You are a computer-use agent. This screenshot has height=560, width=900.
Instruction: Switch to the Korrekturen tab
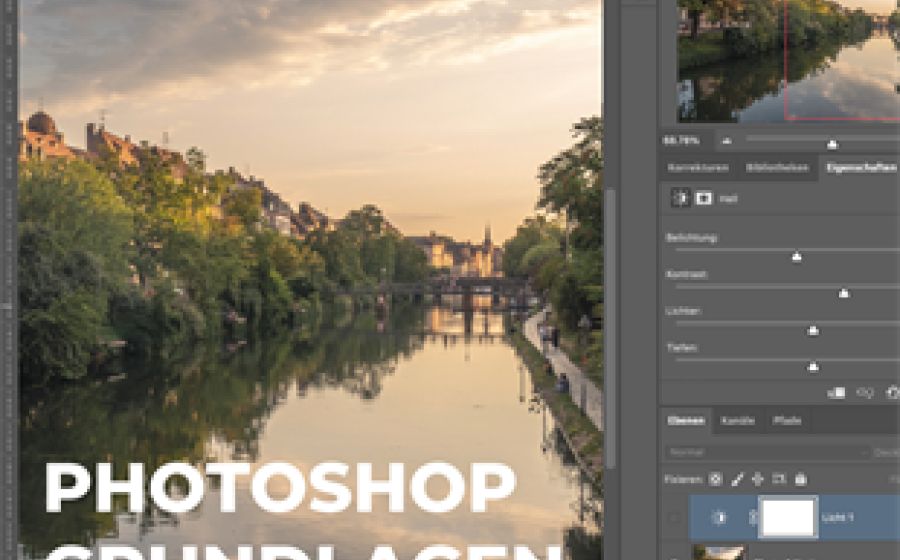[x=698, y=168]
